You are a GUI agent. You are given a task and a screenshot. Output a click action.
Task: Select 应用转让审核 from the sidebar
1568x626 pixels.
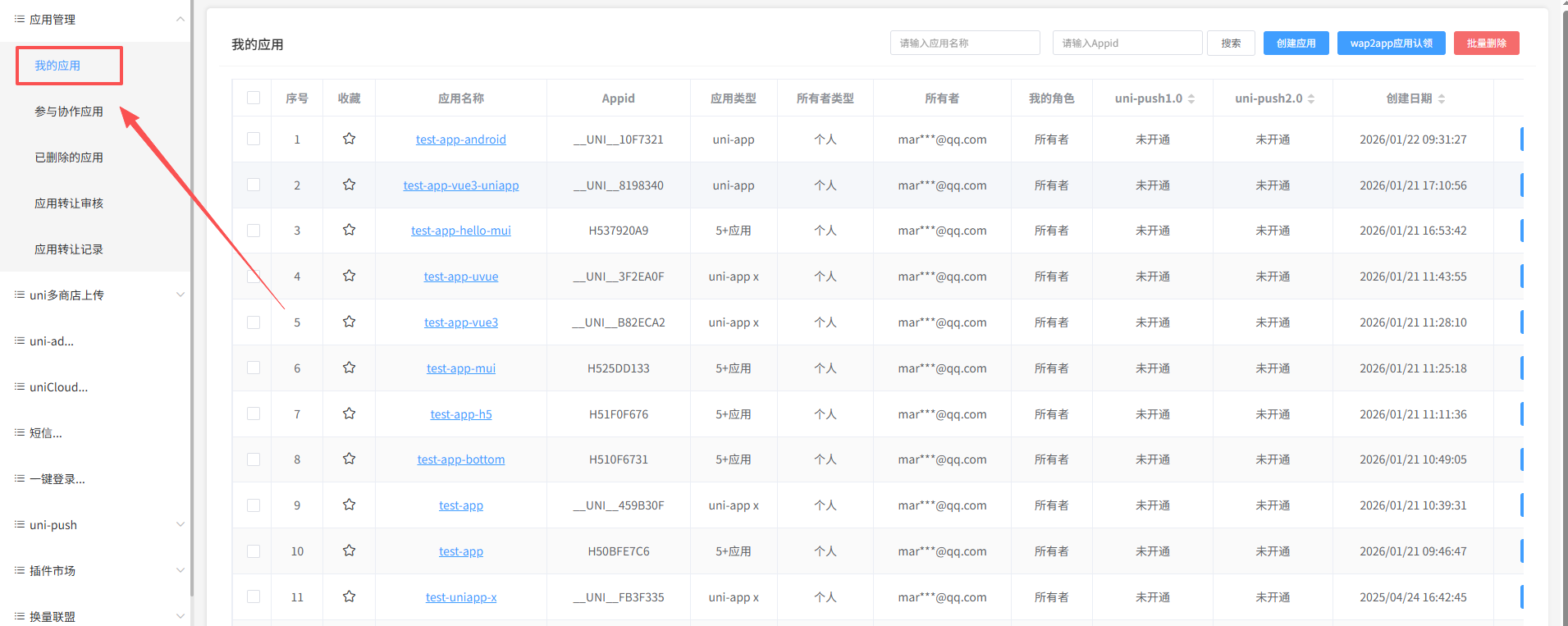point(69,203)
